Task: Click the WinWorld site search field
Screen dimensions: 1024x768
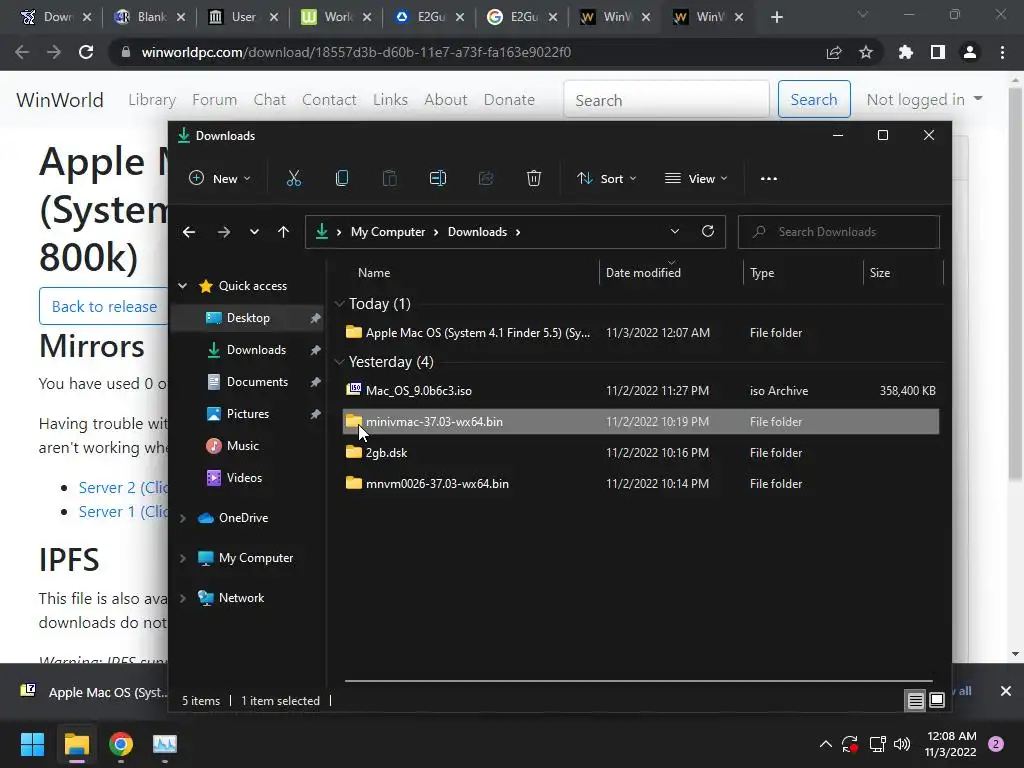Action: click(666, 99)
